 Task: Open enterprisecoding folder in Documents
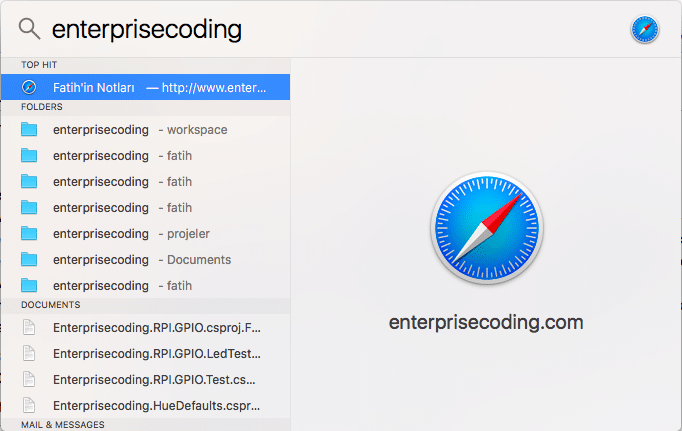tap(146, 260)
